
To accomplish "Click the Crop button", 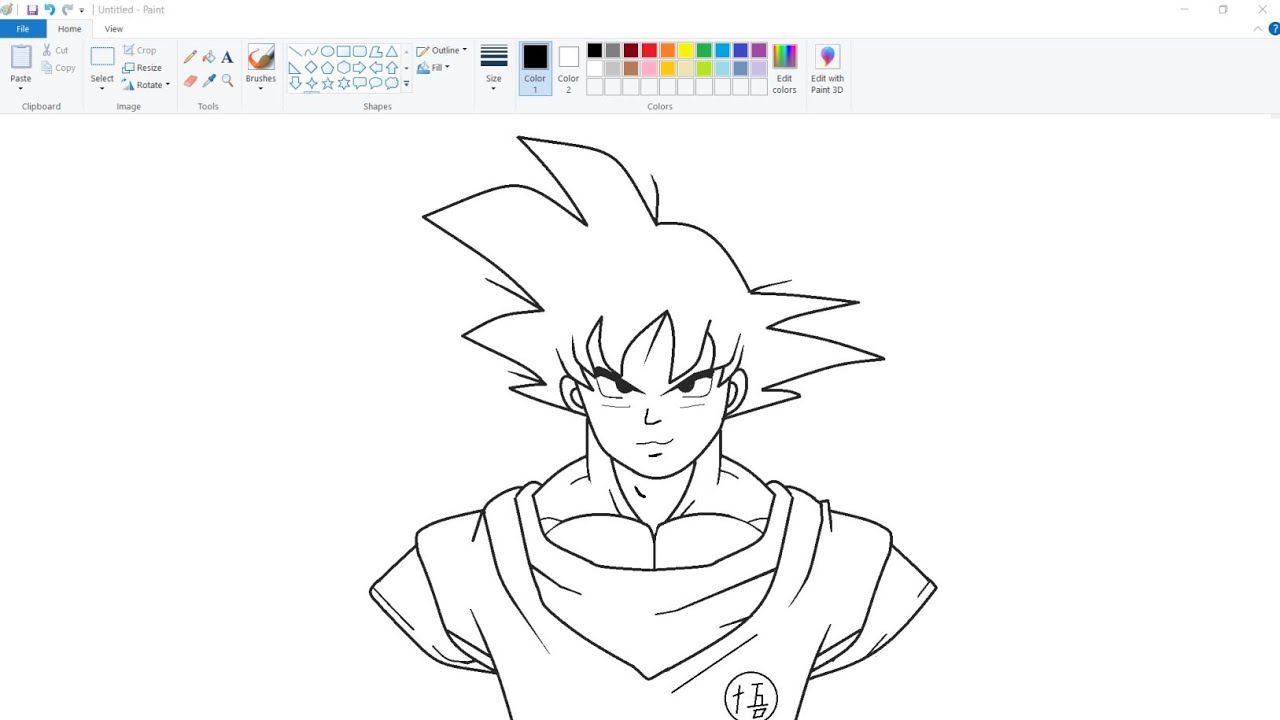I will click(139, 50).
